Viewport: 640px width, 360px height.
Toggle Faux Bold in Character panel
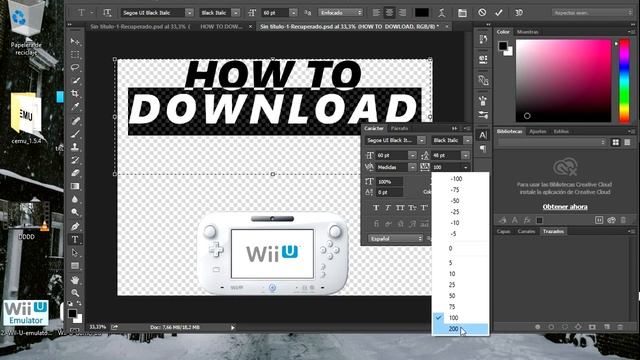(x=376, y=208)
